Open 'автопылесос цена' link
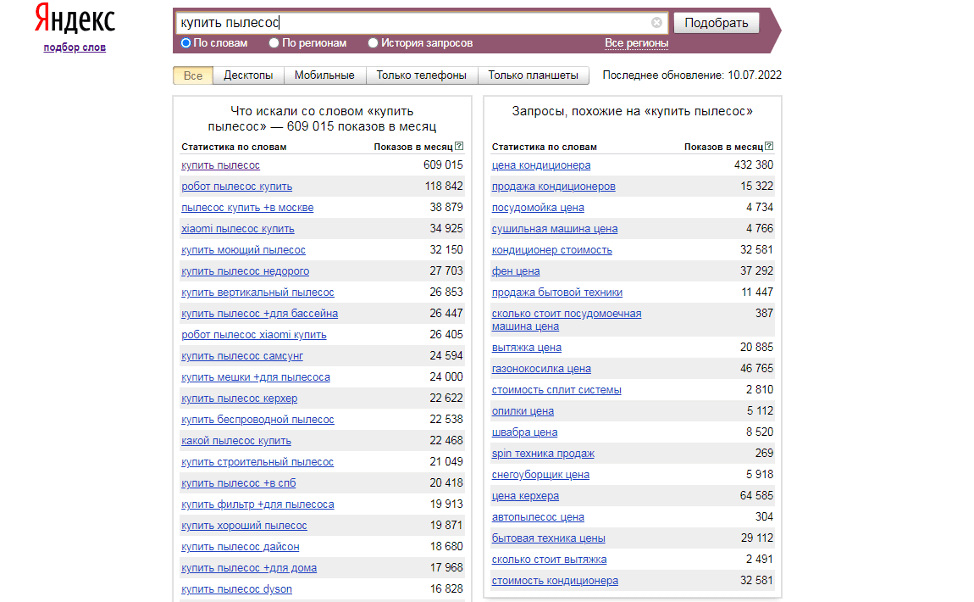Screen dimensions: 974x602 538,517
